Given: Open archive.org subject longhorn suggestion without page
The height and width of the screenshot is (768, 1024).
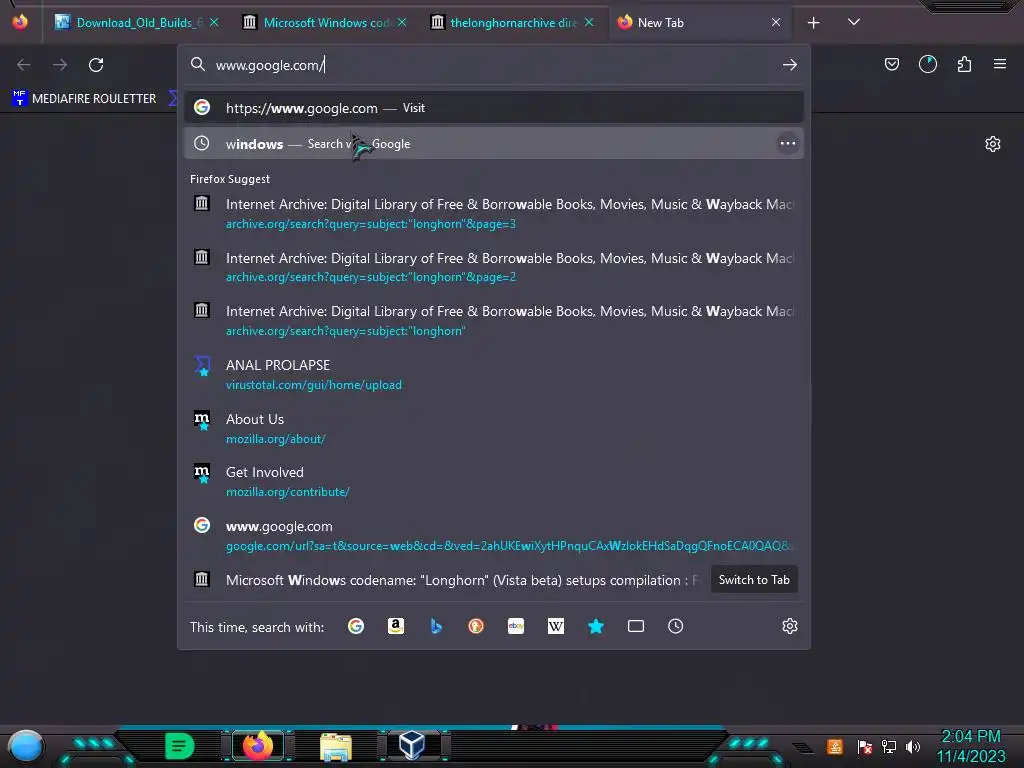Looking at the screenshot, I should [x=494, y=321].
